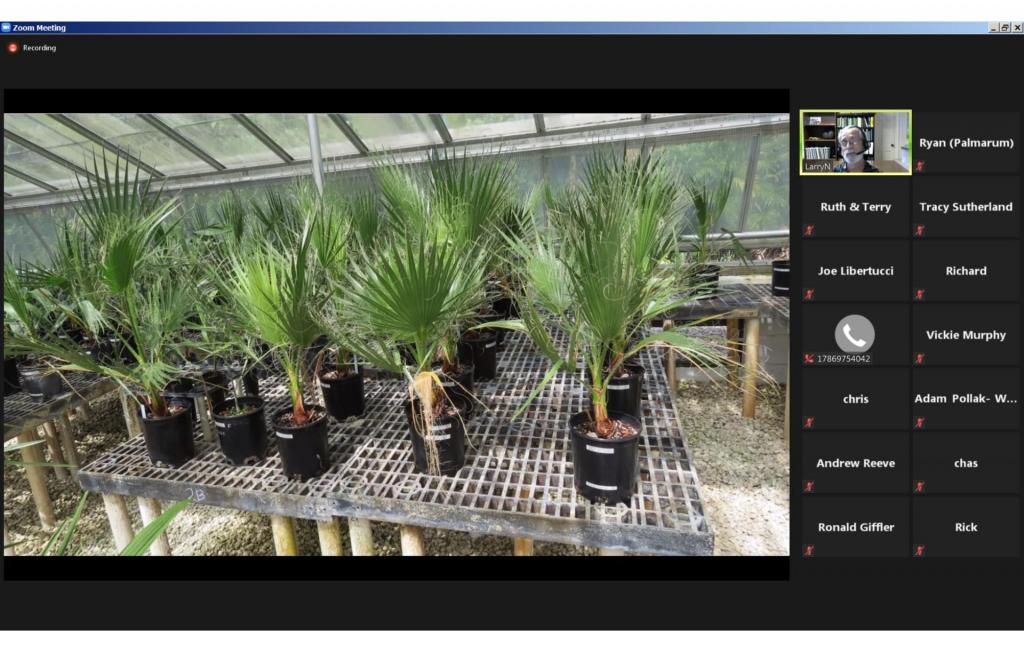Click muted mic icon on Rick tile
Image resolution: width=1024 pixels, height=652 pixels.
[x=920, y=550]
